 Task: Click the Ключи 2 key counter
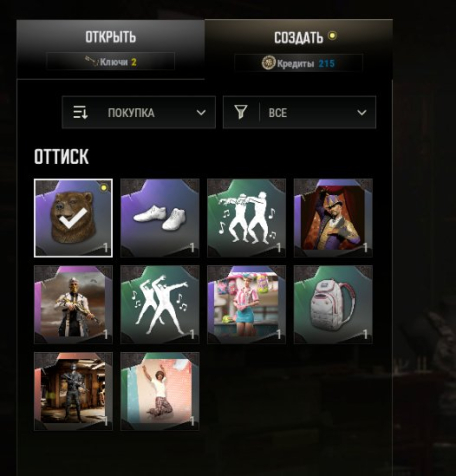click(110, 62)
